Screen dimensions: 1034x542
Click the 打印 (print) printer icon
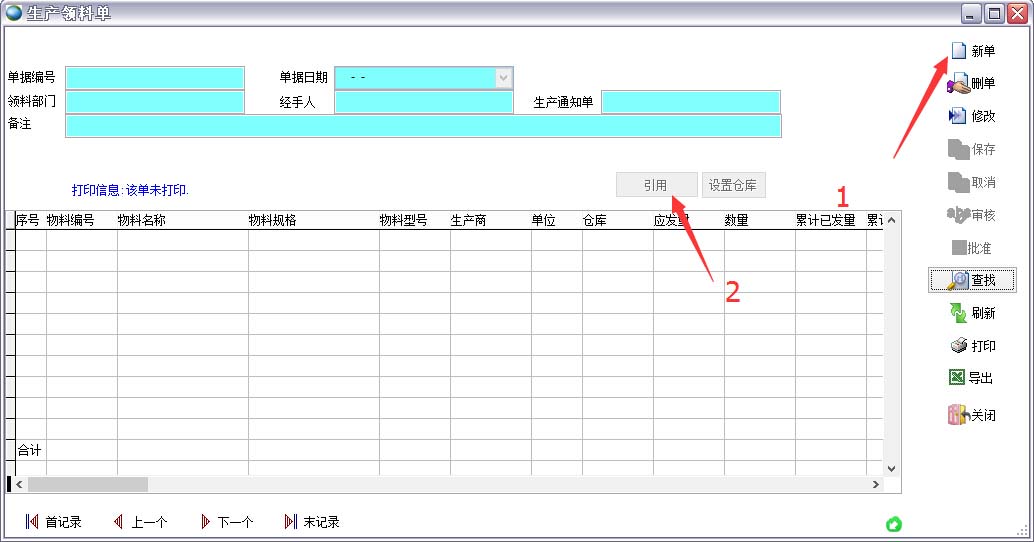tap(957, 346)
